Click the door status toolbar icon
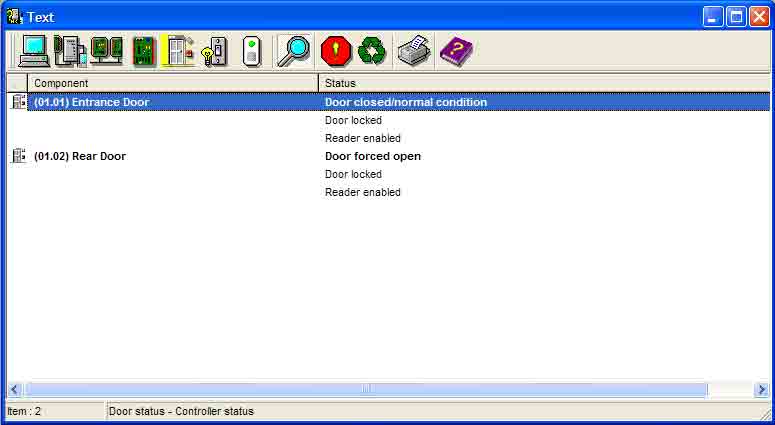 [178, 51]
